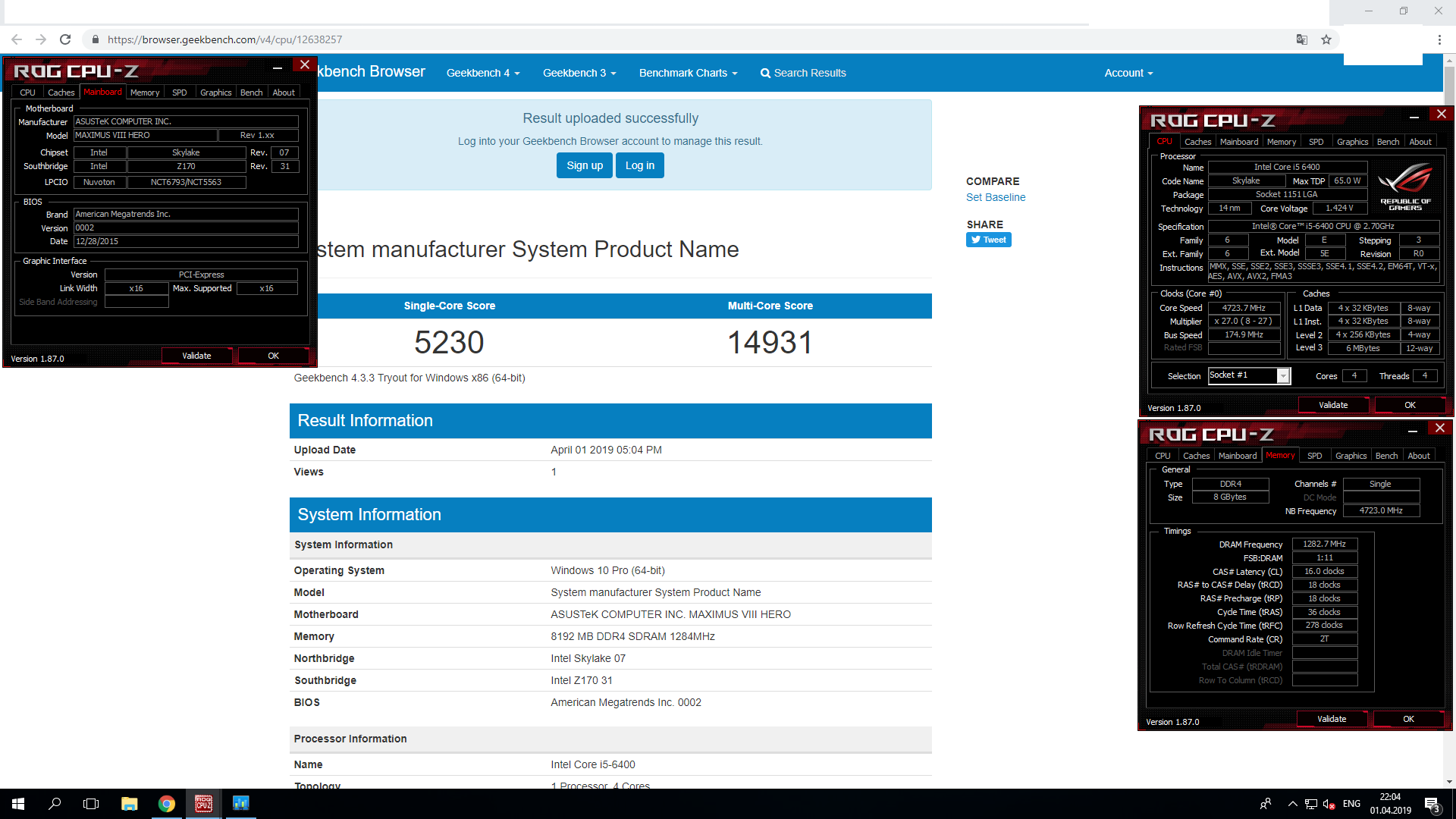Open the action center notifications icon
The image size is (1456, 819).
(x=1432, y=804)
